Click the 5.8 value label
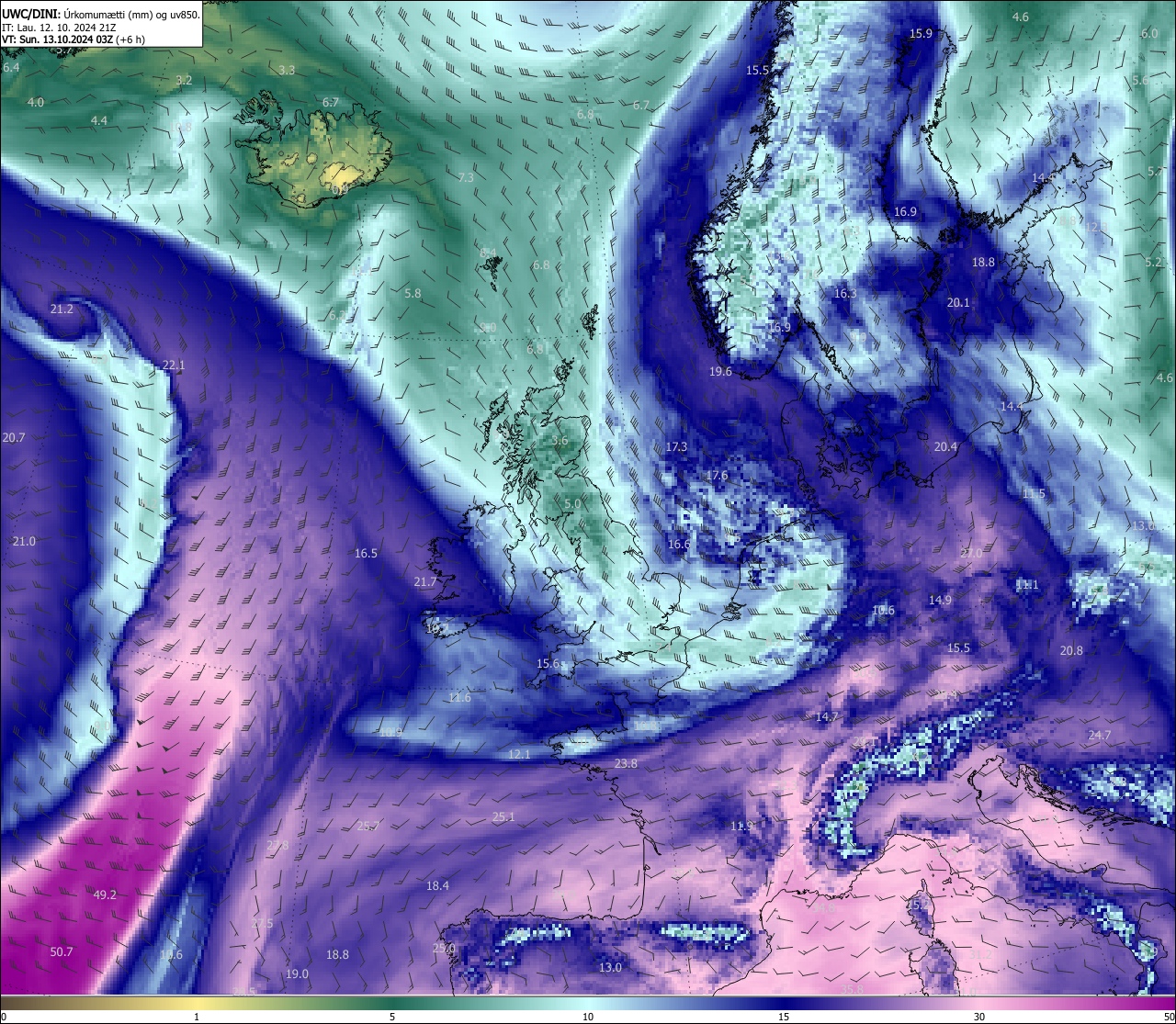Screen dimensions: 1176x1024 point(413,293)
